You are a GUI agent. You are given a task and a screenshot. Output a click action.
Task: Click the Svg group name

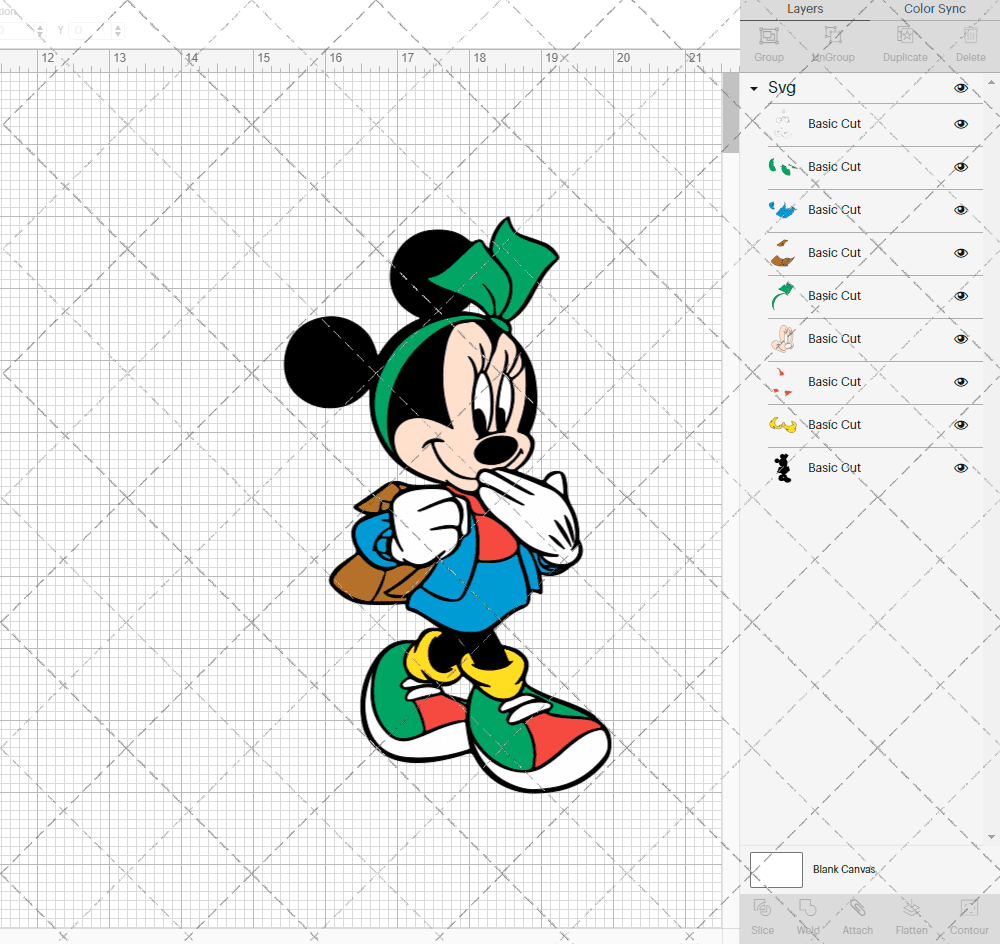pyautogui.click(x=782, y=88)
